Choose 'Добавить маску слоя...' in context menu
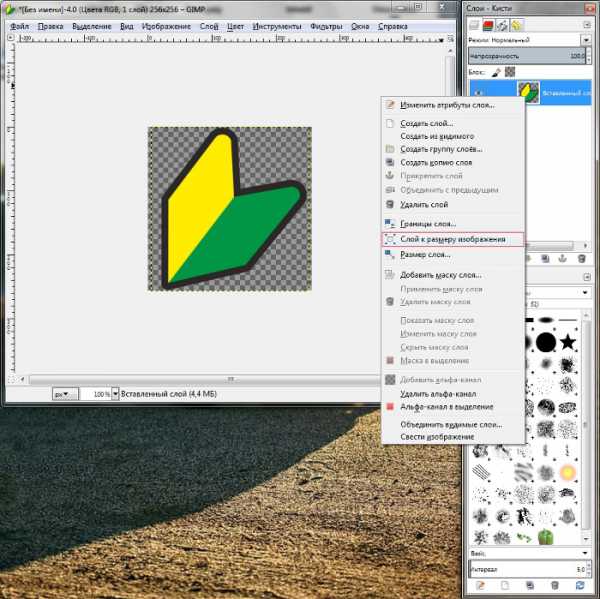 [453, 275]
